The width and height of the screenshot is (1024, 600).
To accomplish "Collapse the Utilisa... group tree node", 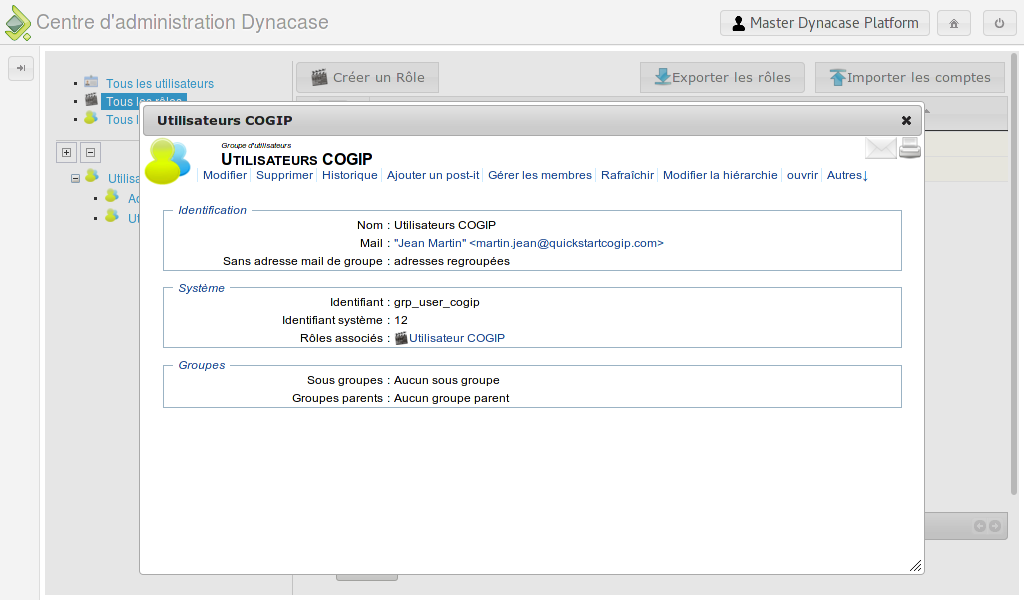I will click(x=75, y=178).
